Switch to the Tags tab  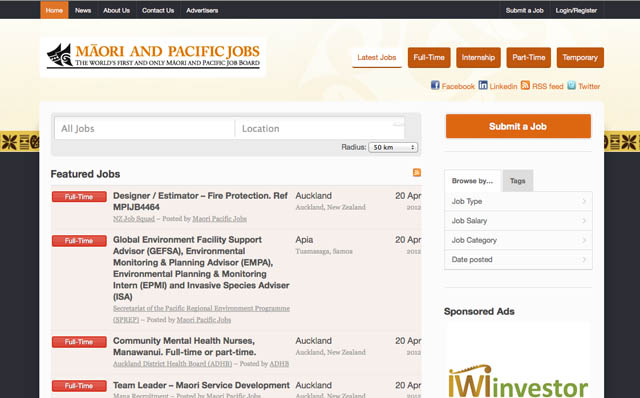coord(518,181)
